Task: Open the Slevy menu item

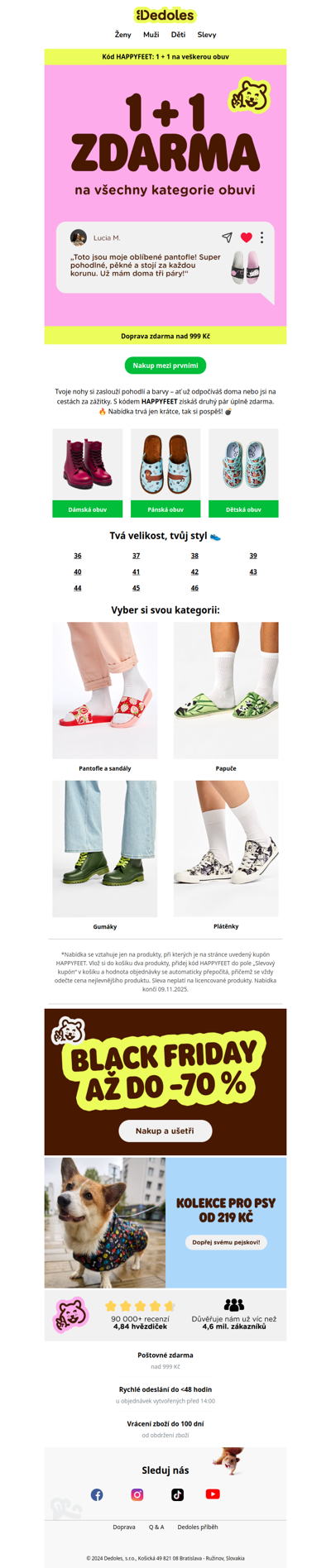Action: [207, 35]
